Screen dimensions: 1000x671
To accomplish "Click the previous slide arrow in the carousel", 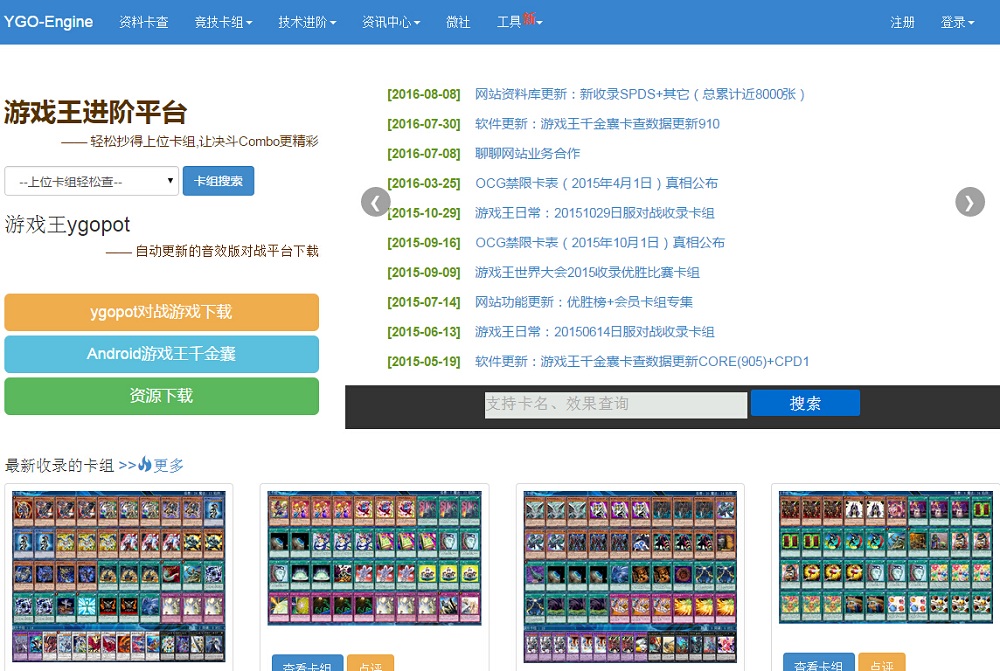I will (376, 202).
